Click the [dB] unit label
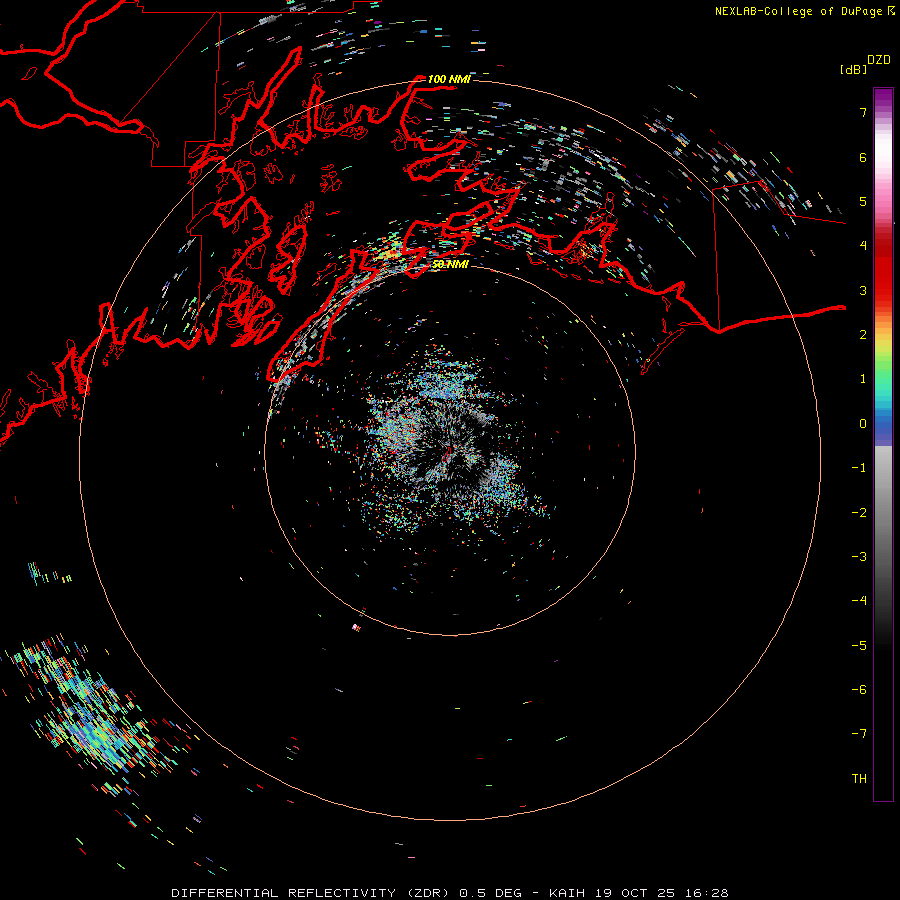The height and width of the screenshot is (900, 900). [x=854, y=69]
